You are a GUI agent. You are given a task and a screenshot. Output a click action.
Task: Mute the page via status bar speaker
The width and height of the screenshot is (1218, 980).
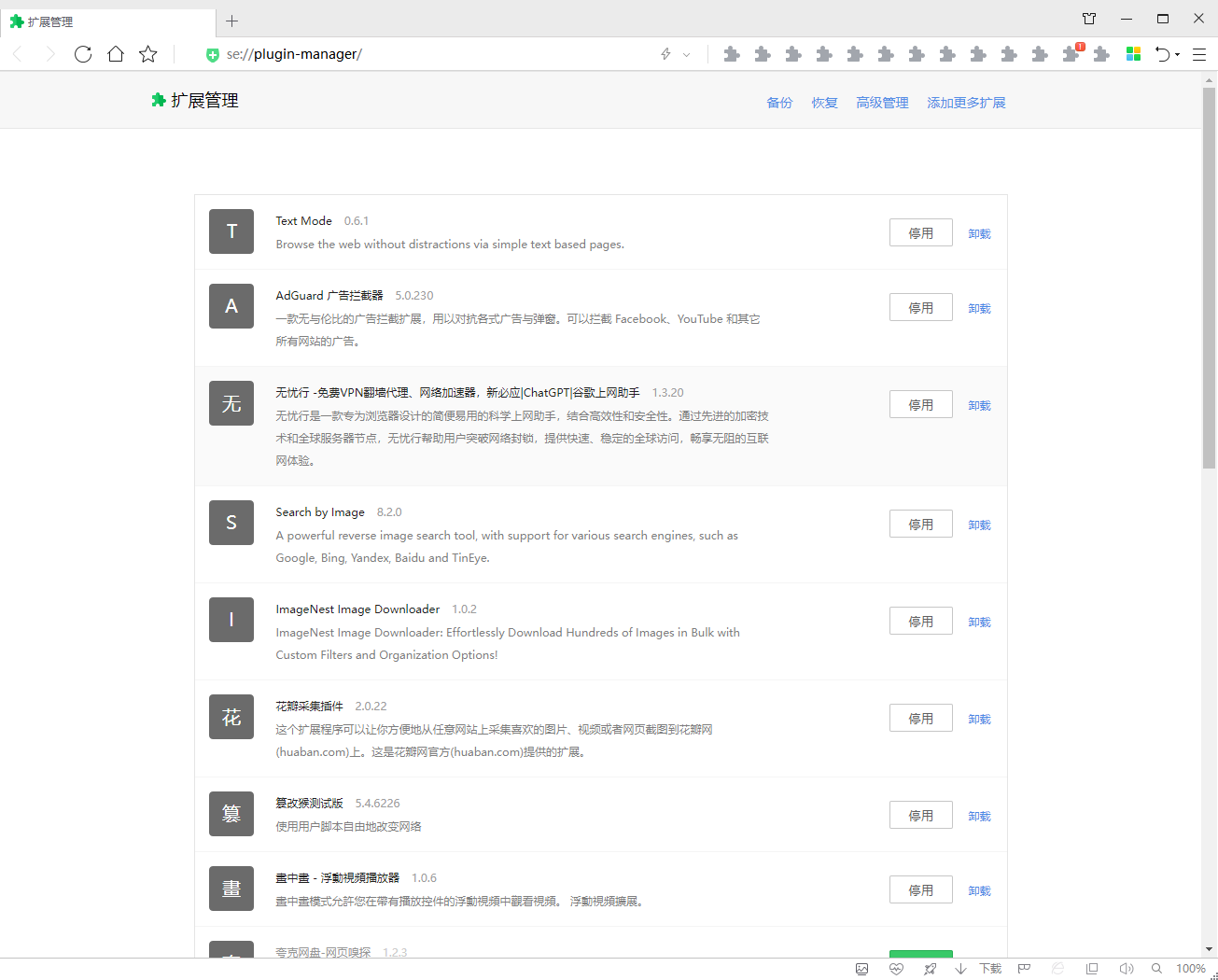coord(1127,969)
